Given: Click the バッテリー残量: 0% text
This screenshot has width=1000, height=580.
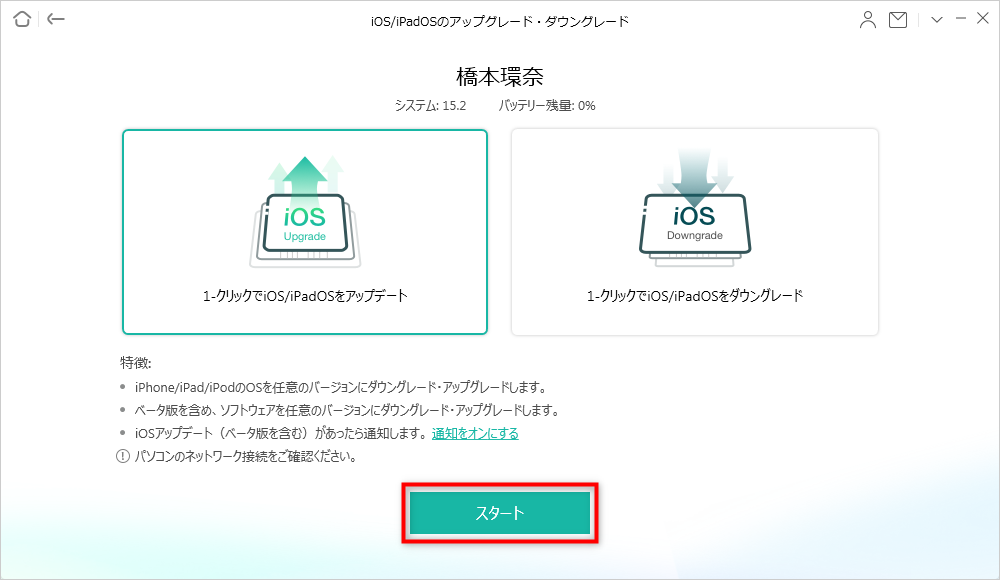Looking at the screenshot, I should point(547,105).
